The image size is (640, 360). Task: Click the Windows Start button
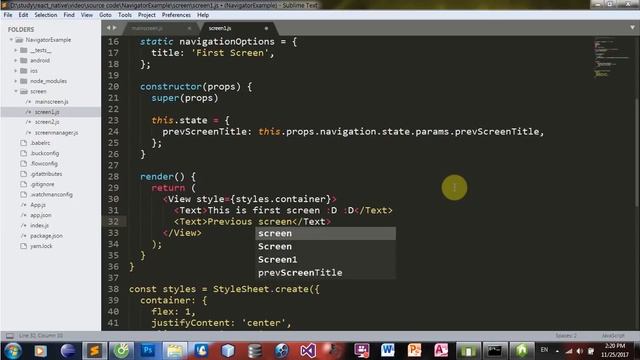(x=12, y=351)
